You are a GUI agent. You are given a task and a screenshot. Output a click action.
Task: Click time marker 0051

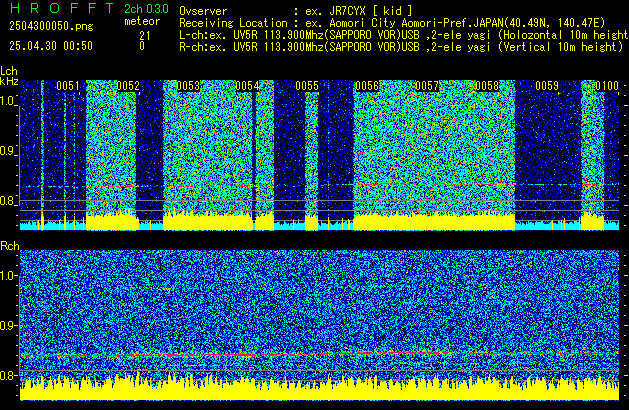point(68,86)
